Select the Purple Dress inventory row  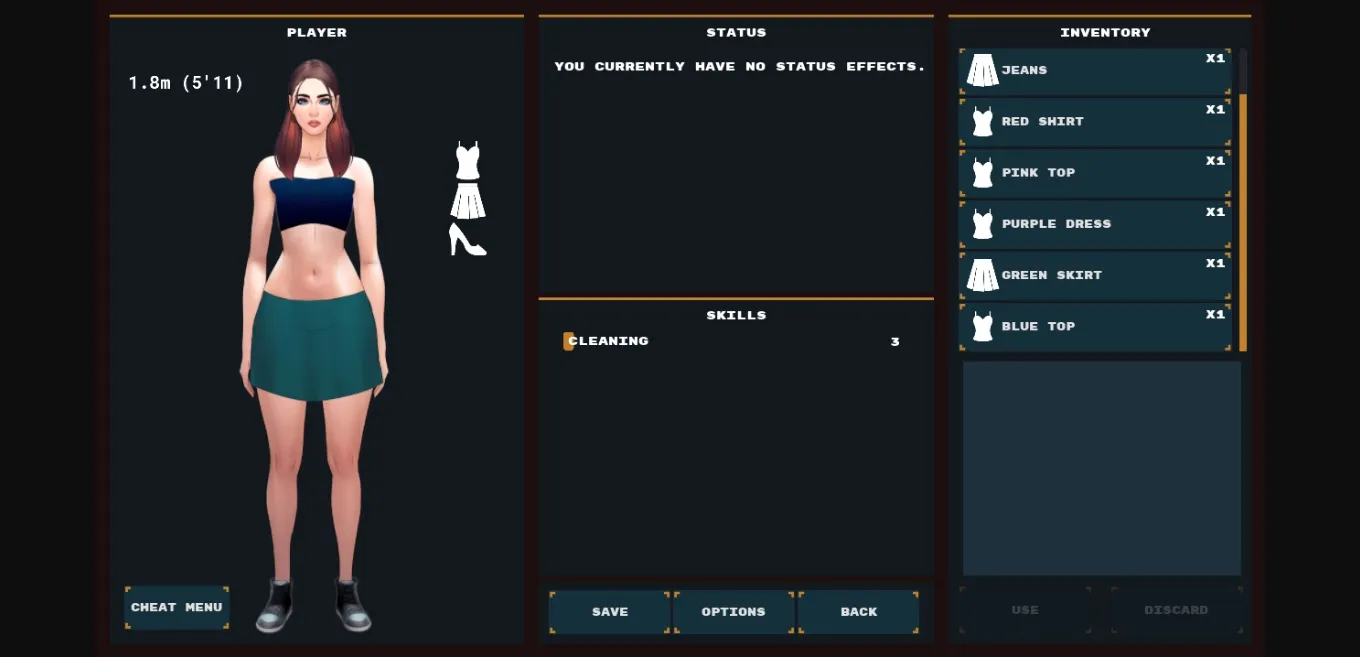1095,224
